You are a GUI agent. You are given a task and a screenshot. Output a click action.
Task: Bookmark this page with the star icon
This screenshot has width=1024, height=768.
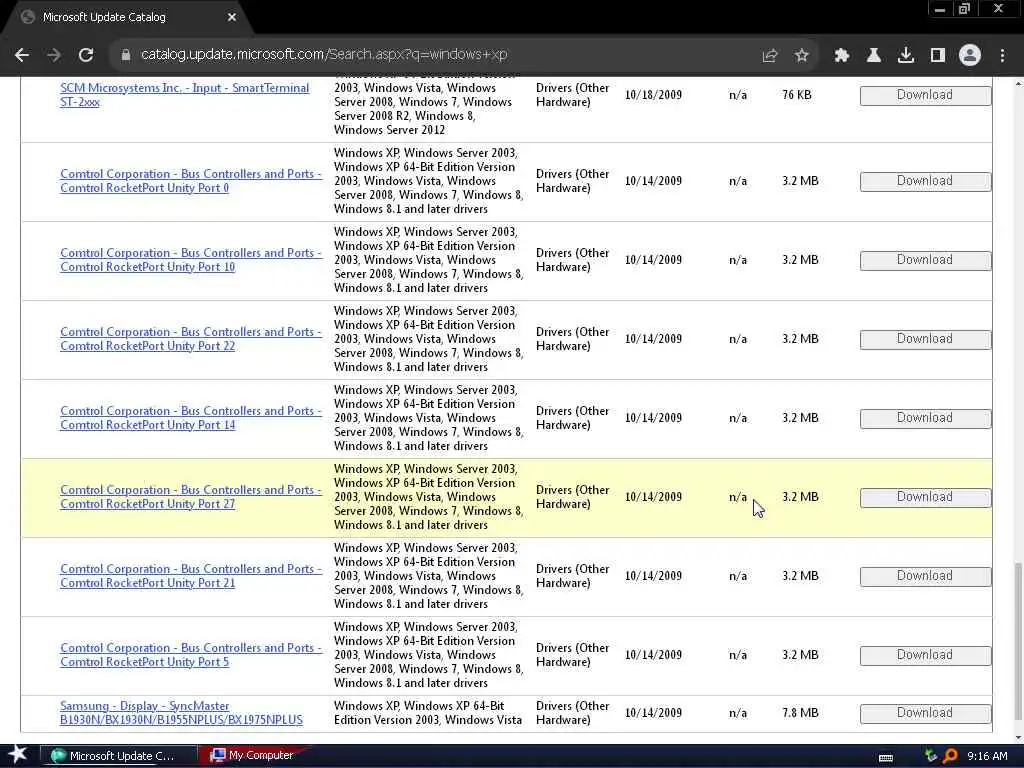802,56
